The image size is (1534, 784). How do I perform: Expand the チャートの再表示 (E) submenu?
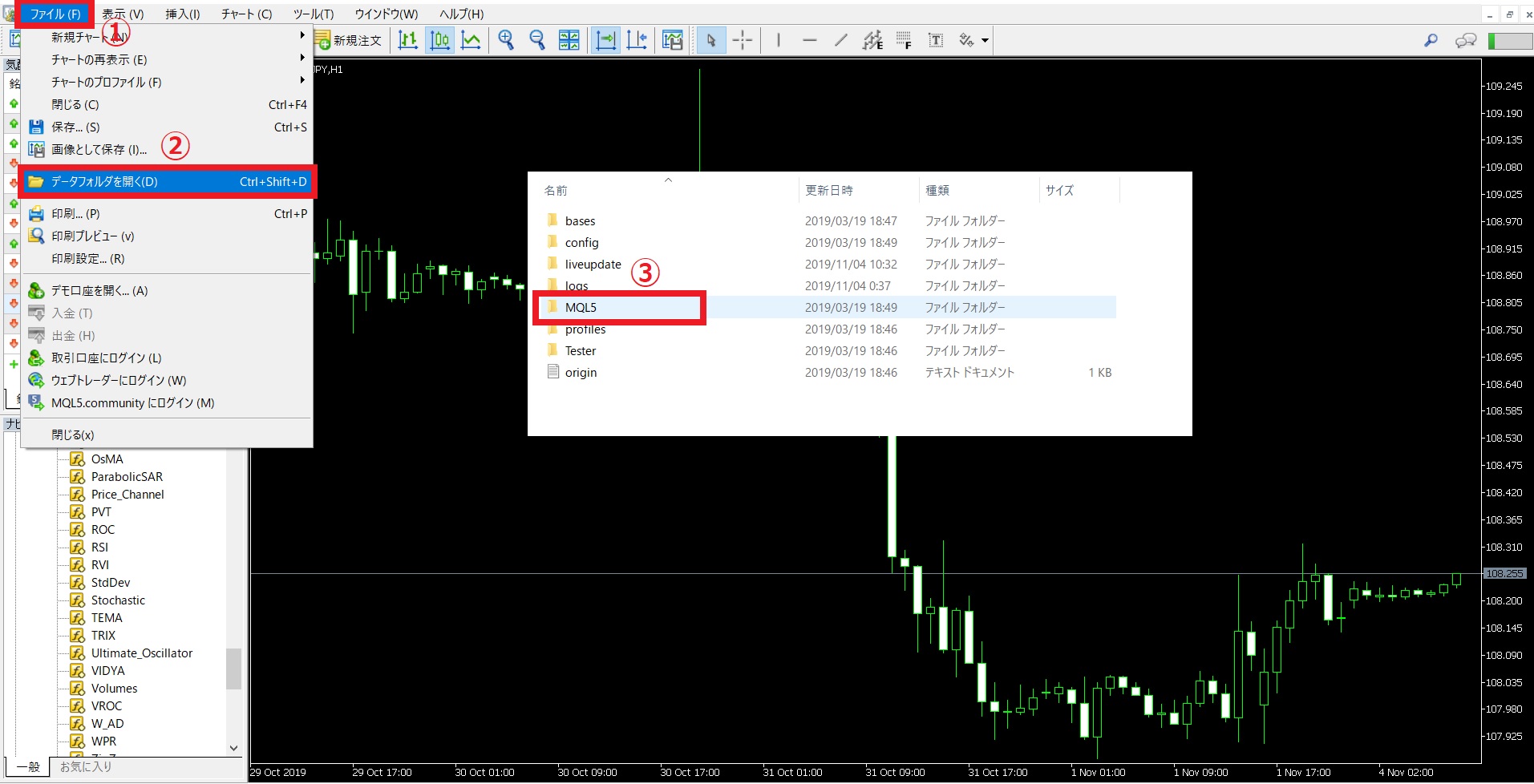(167, 59)
